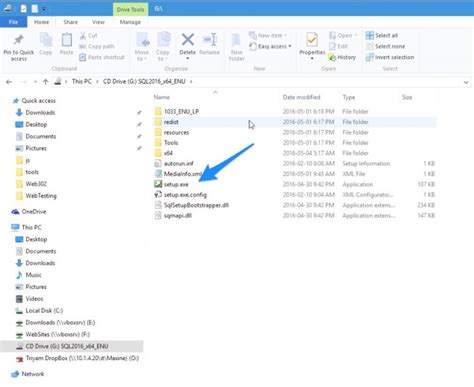Click the Up one level arrow
474x387 pixels.
pyautogui.click(x=46, y=82)
